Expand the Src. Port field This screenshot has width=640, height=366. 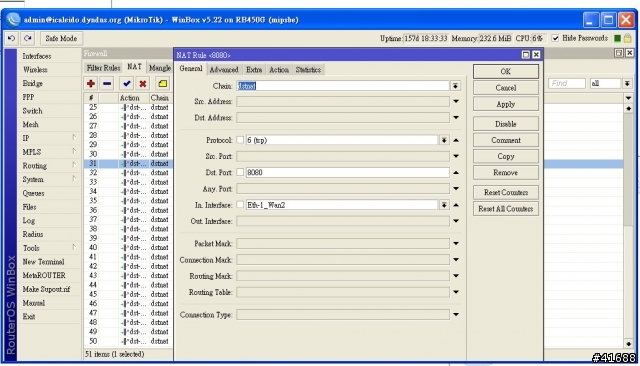click(456, 156)
